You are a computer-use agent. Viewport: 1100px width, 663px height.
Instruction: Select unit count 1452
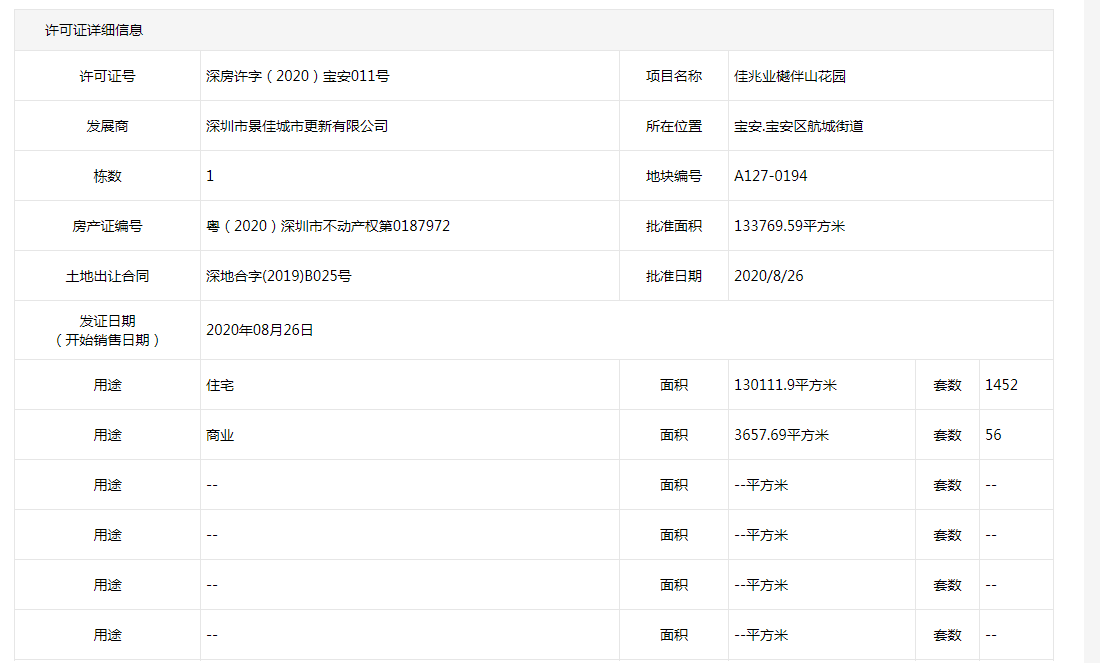click(x=1001, y=384)
